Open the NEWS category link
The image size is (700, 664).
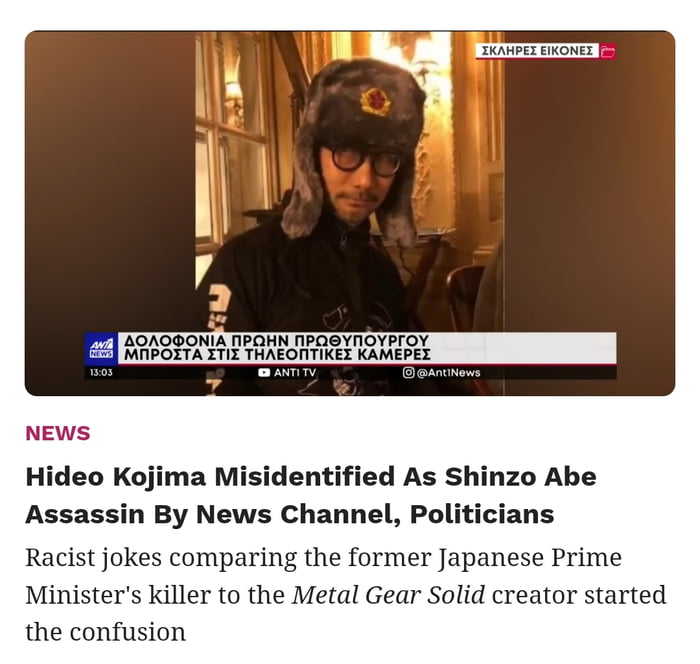pos(58,433)
